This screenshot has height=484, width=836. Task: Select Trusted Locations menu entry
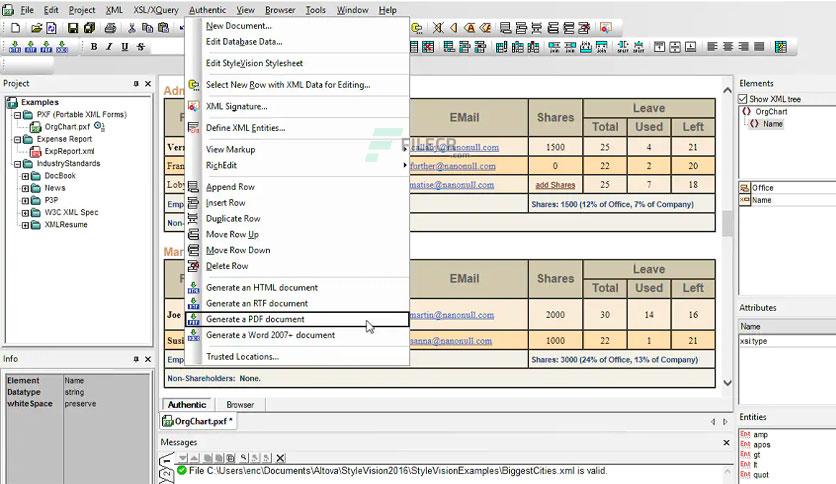coord(297,357)
